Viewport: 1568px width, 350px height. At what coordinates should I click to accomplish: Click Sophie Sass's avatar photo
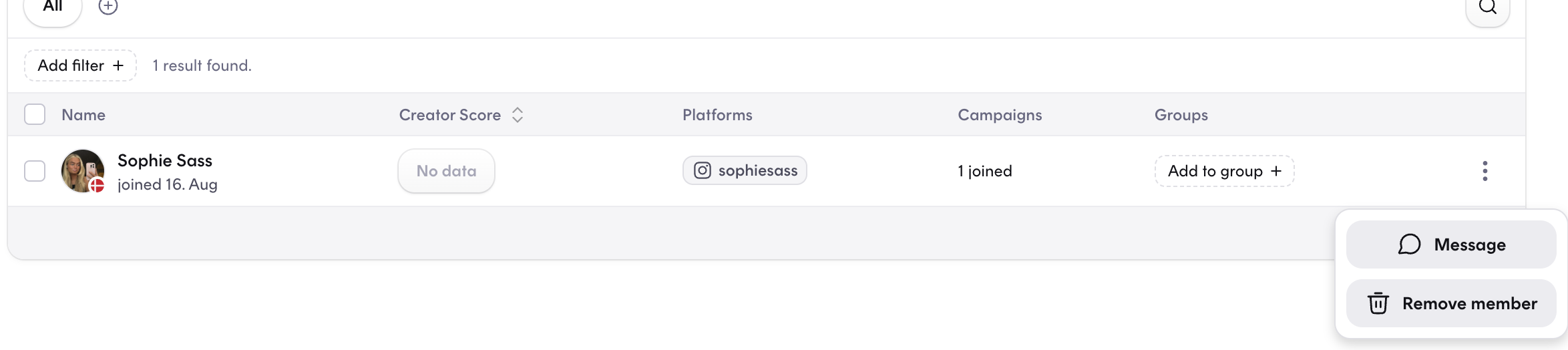[x=83, y=171]
